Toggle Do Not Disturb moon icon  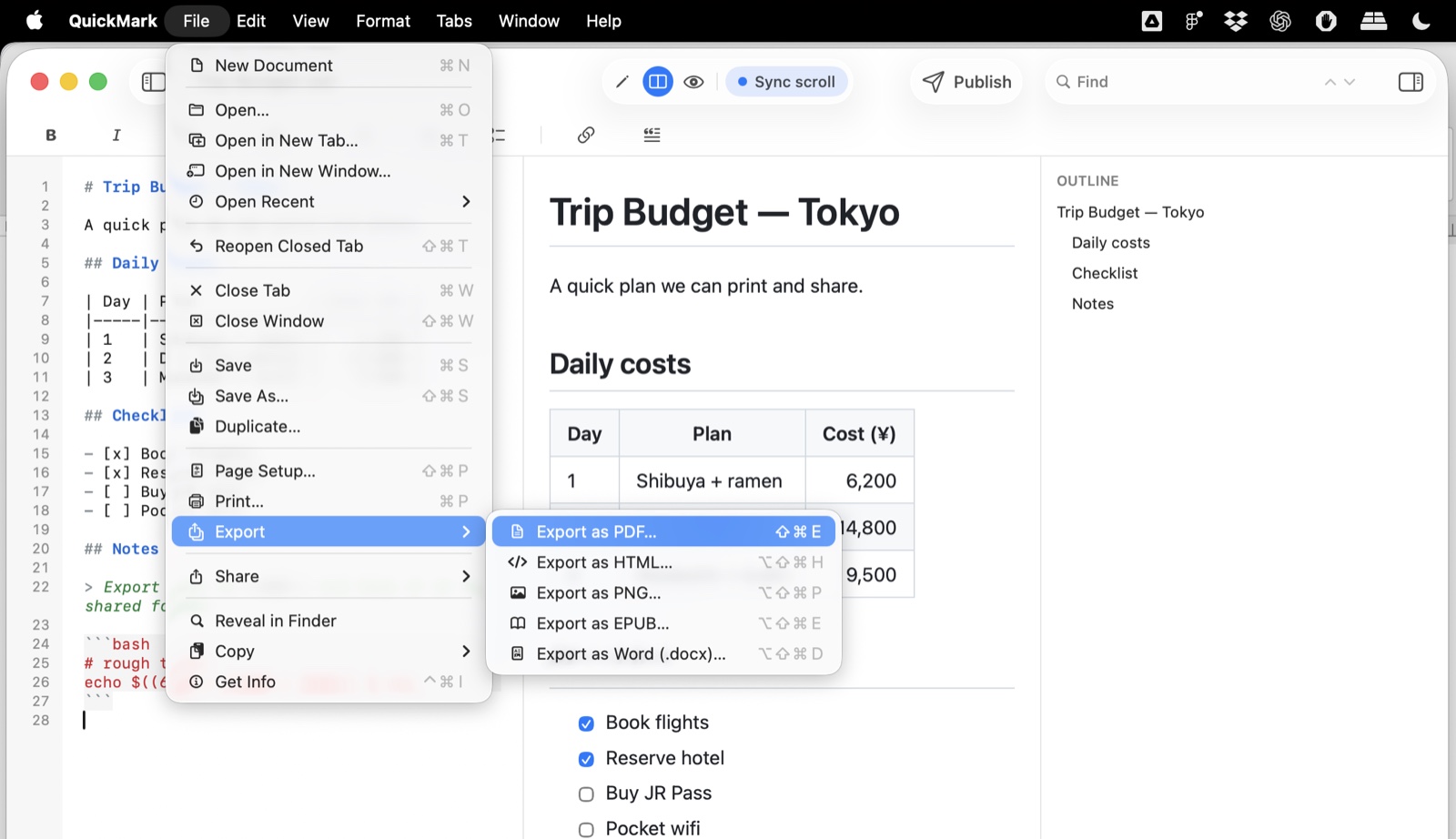pyautogui.click(x=1421, y=21)
